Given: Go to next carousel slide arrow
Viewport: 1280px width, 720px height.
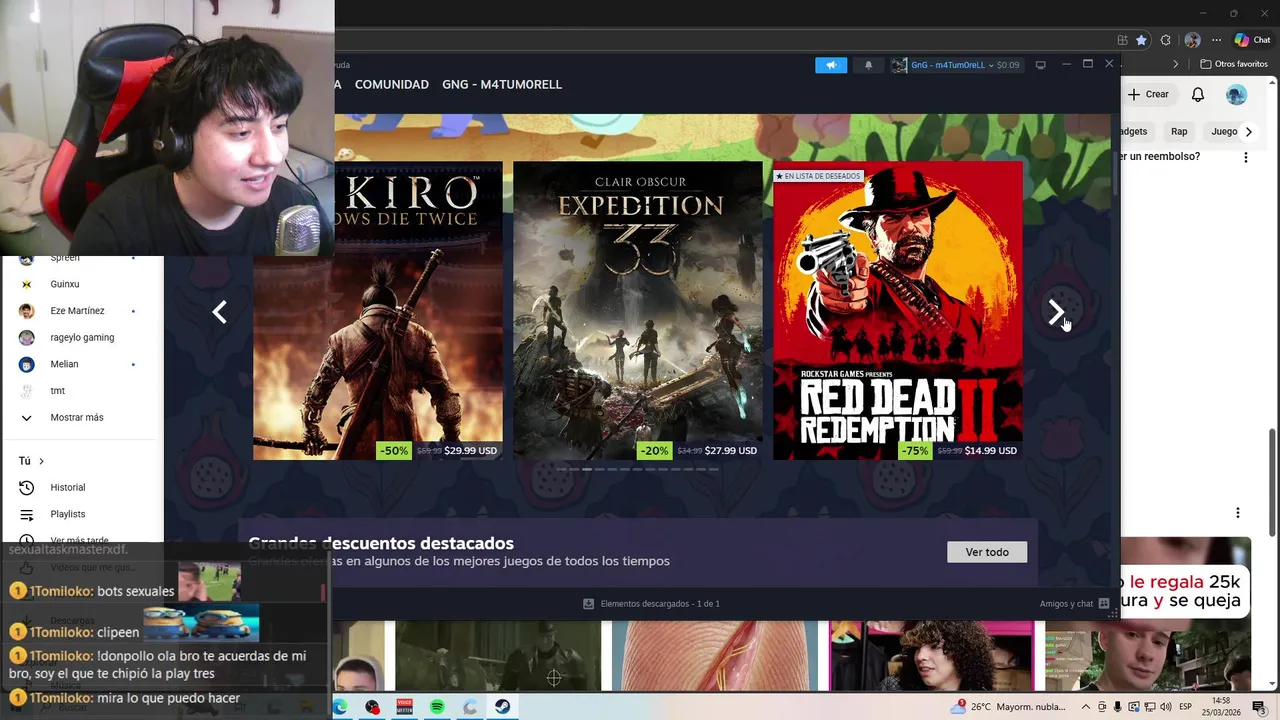Looking at the screenshot, I should (x=1056, y=312).
